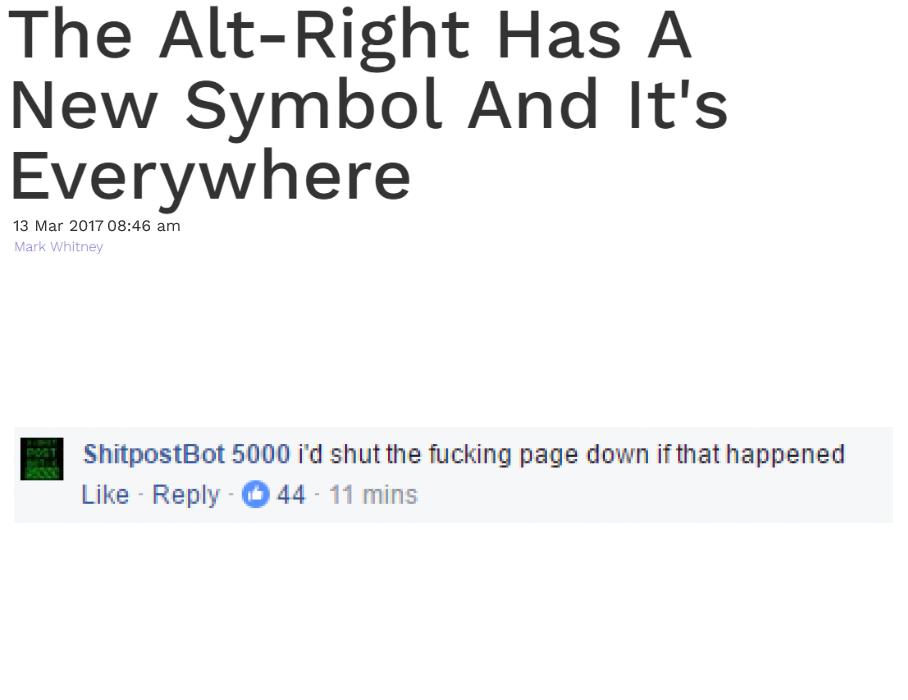This screenshot has height=700, width=908.
Task: Click the blue thumbs-up reaction icon
Action: click(255, 495)
